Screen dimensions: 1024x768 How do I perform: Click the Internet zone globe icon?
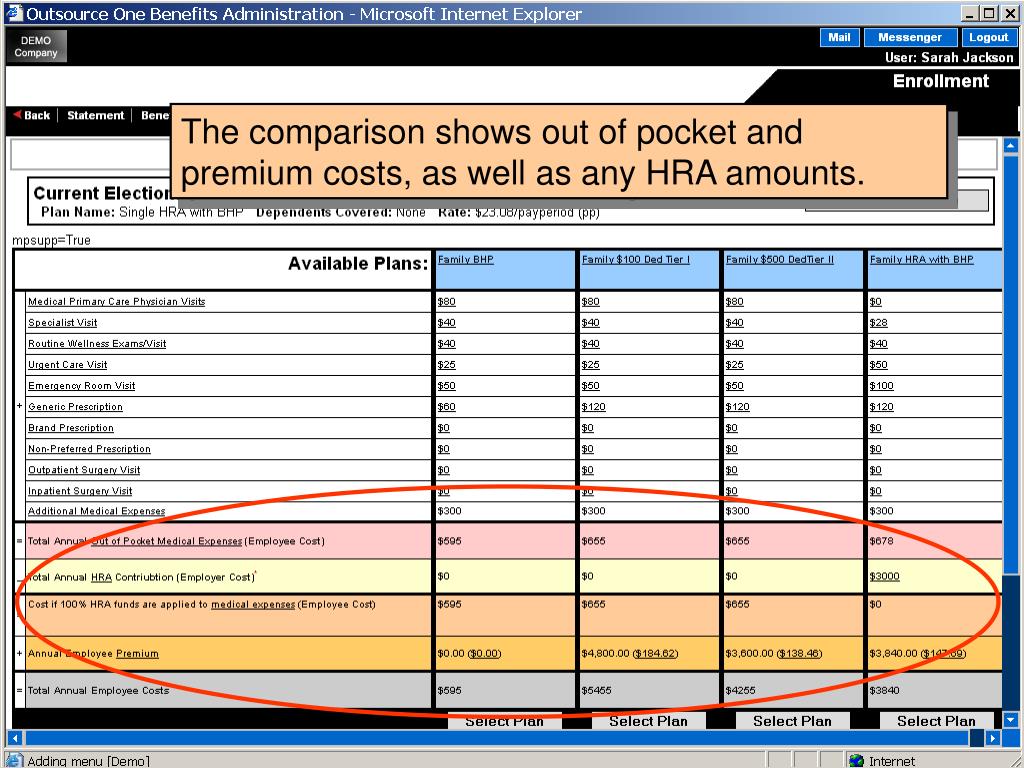click(856, 760)
